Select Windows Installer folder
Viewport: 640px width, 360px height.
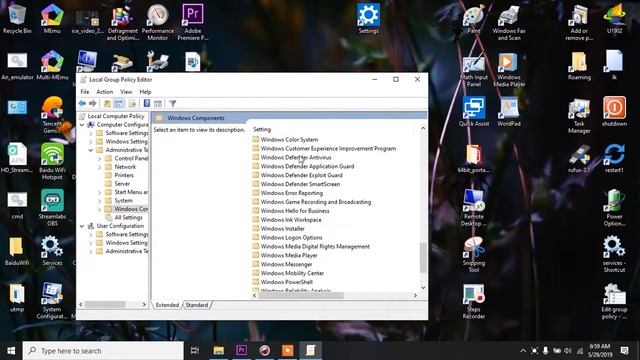click(x=282, y=229)
